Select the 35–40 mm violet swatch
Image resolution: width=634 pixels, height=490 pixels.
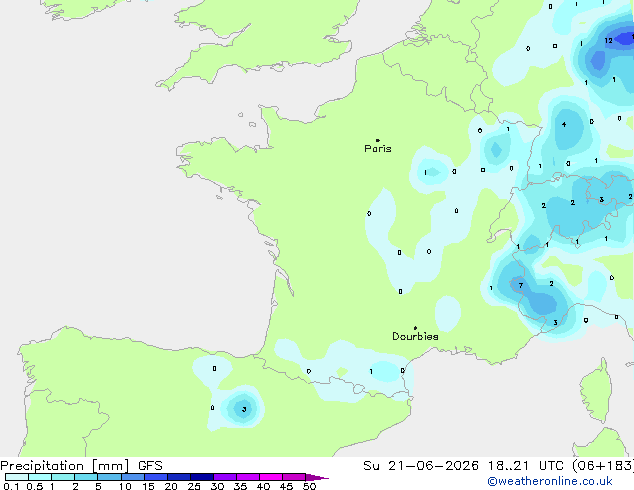(248, 477)
